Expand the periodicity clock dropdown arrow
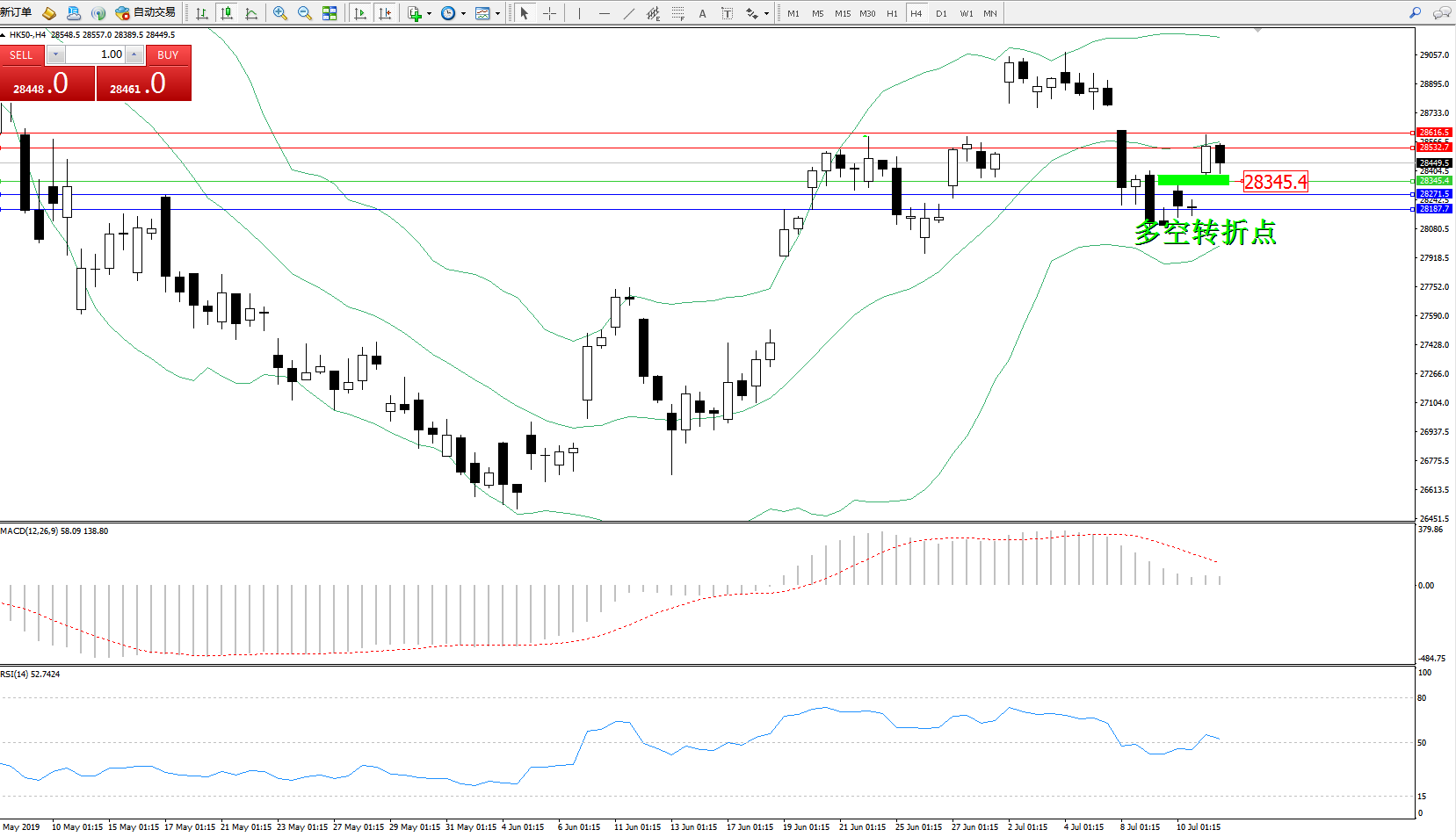Image resolution: width=1456 pixels, height=837 pixels. click(463, 14)
